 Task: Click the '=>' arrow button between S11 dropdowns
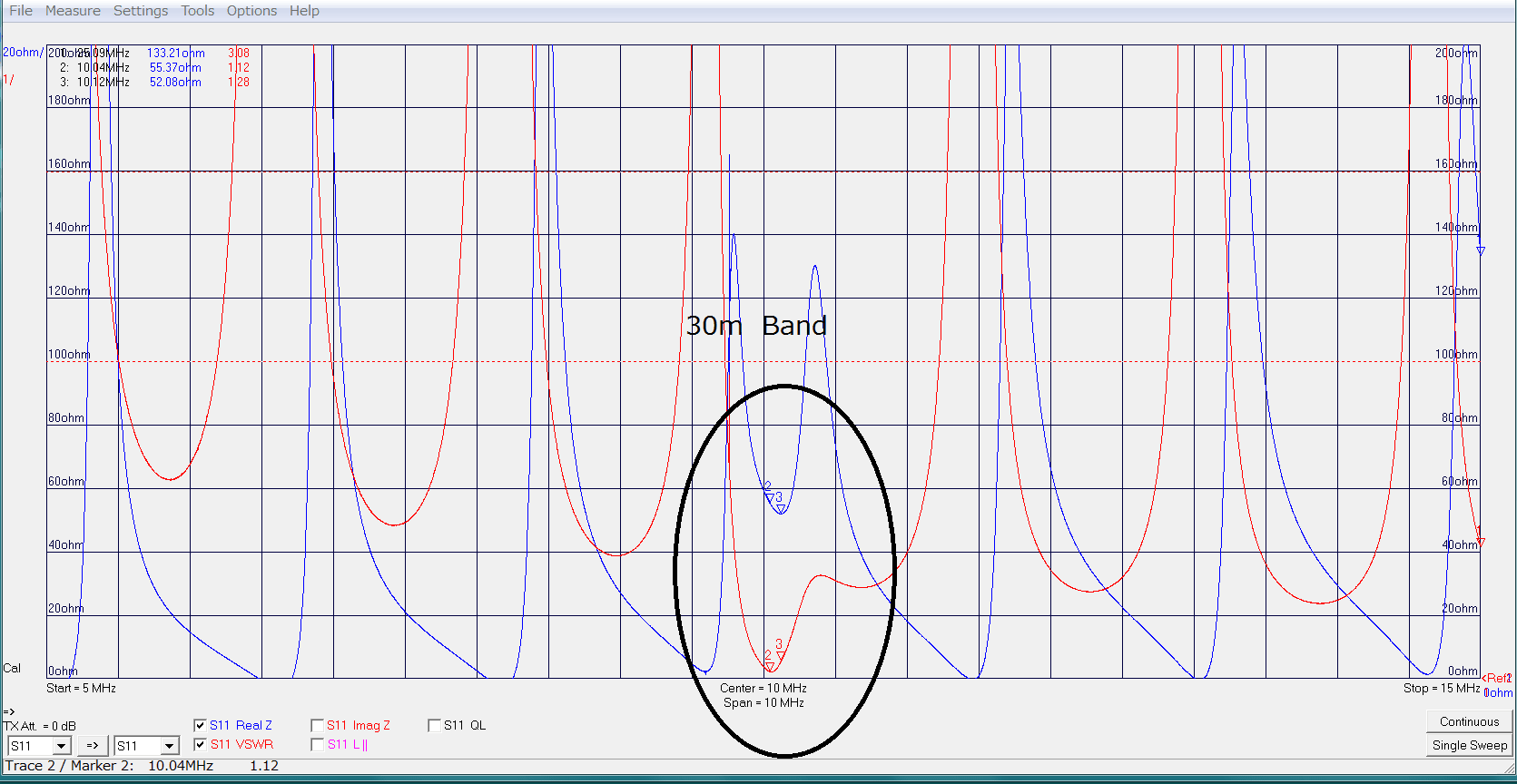pos(92,746)
